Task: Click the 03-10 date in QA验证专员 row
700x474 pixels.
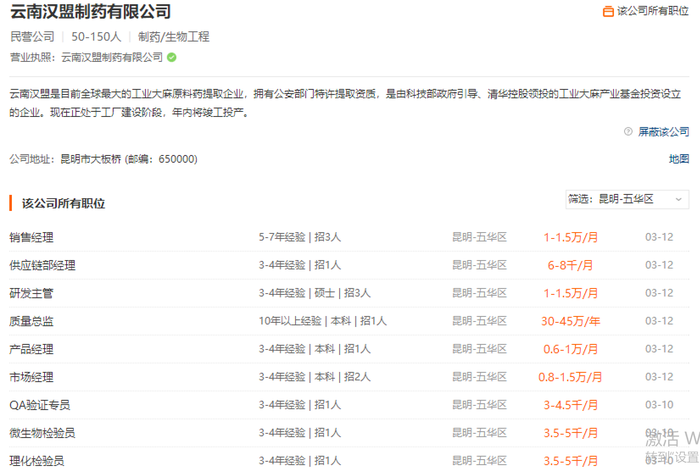Action: coord(659,405)
